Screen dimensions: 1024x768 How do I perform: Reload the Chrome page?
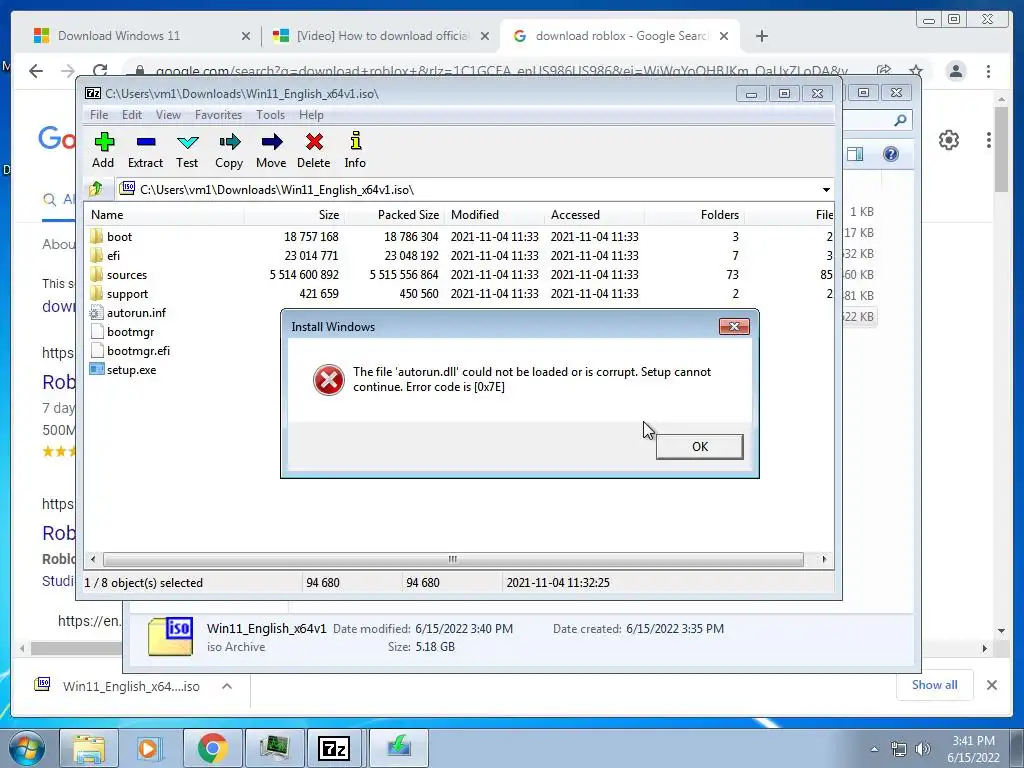[100, 71]
